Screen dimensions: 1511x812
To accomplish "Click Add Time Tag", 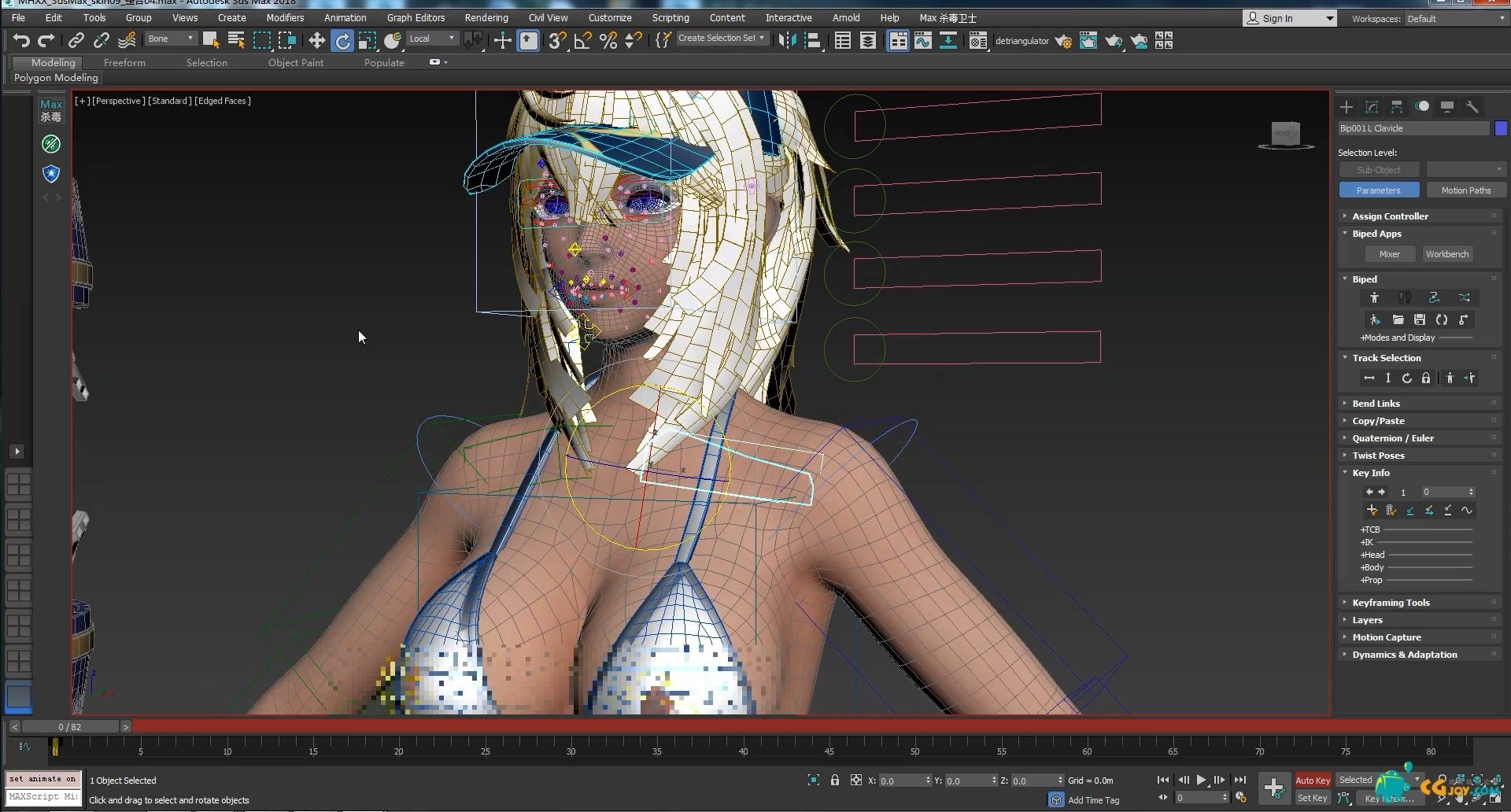I will (1093, 800).
